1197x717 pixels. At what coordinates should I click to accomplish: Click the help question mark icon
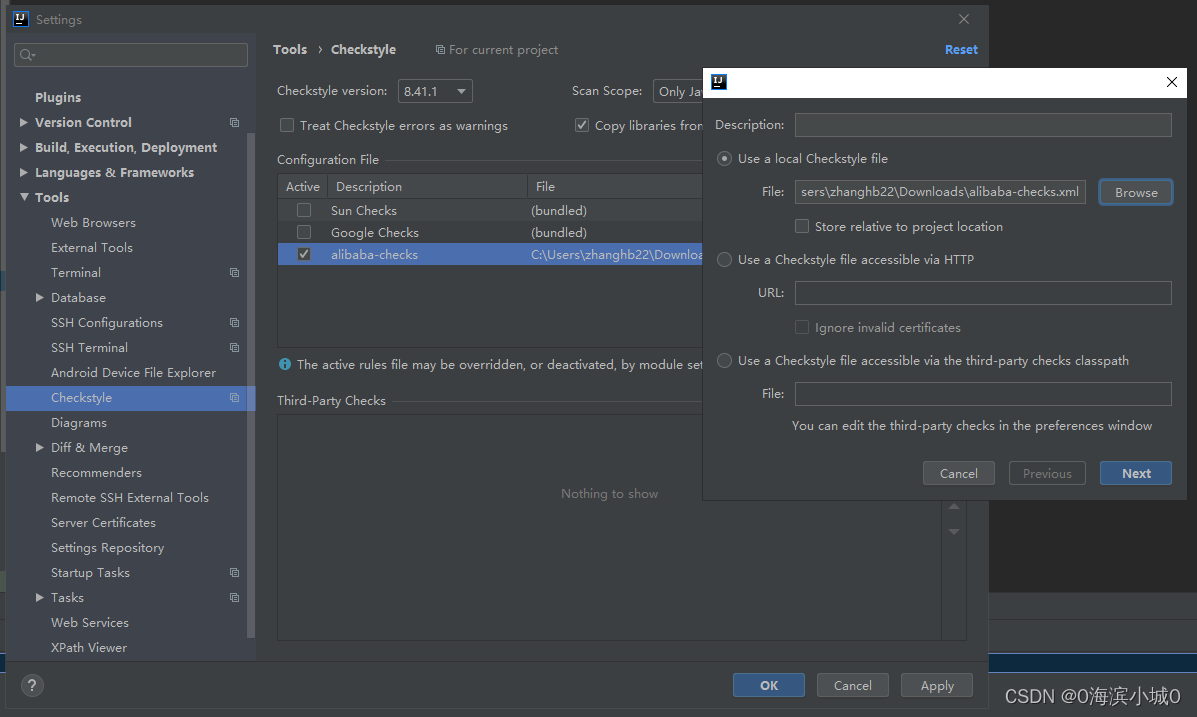pyautogui.click(x=32, y=685)
